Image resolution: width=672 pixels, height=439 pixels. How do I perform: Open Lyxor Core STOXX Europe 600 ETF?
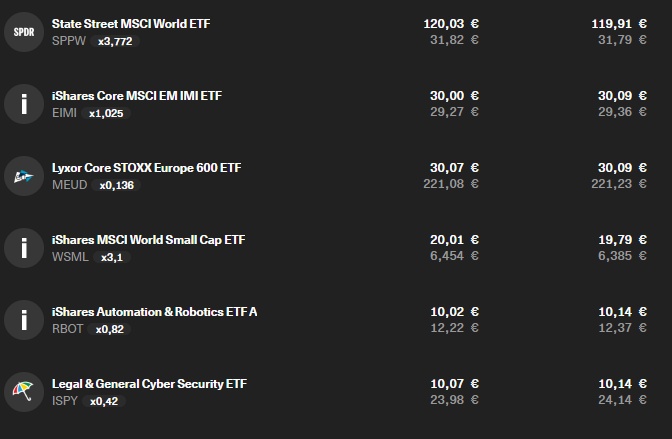pos(147,168)
